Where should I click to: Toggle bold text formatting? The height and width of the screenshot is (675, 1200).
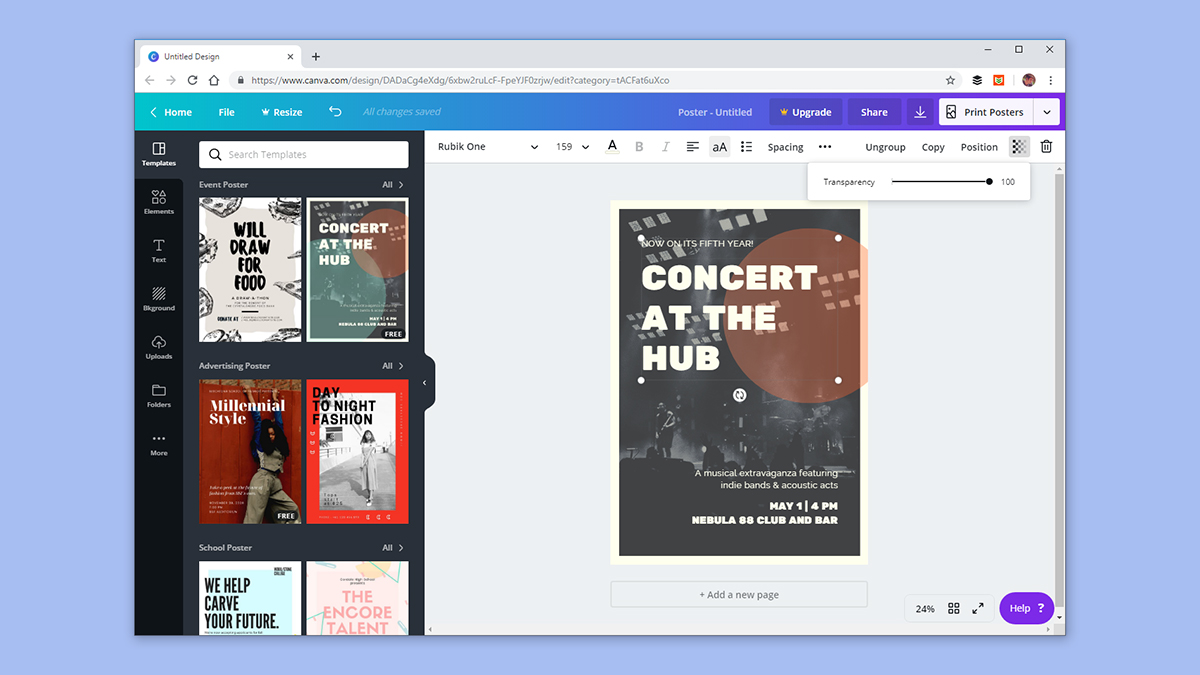pos(639,147)
